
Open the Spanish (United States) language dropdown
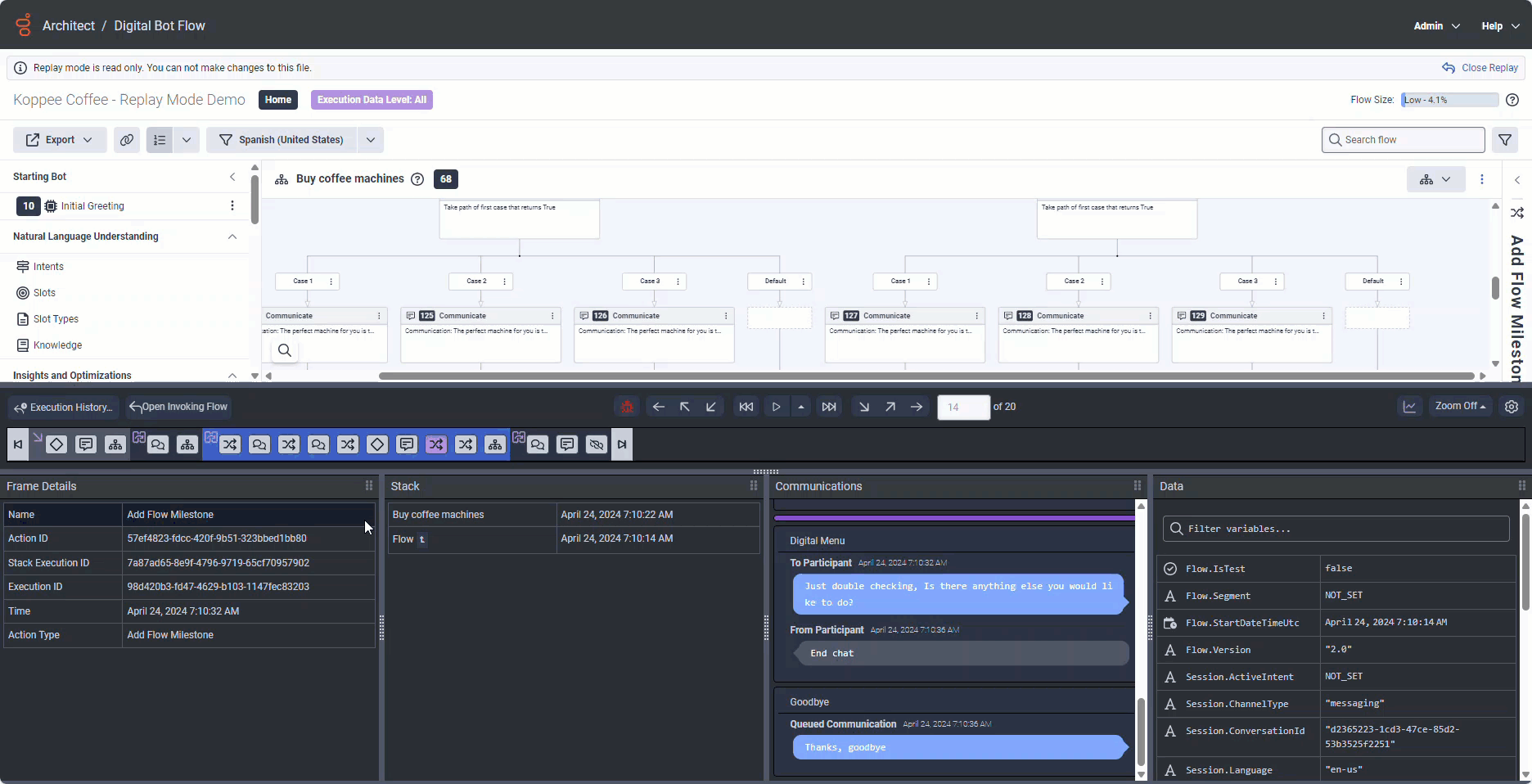tap(371, 140)
